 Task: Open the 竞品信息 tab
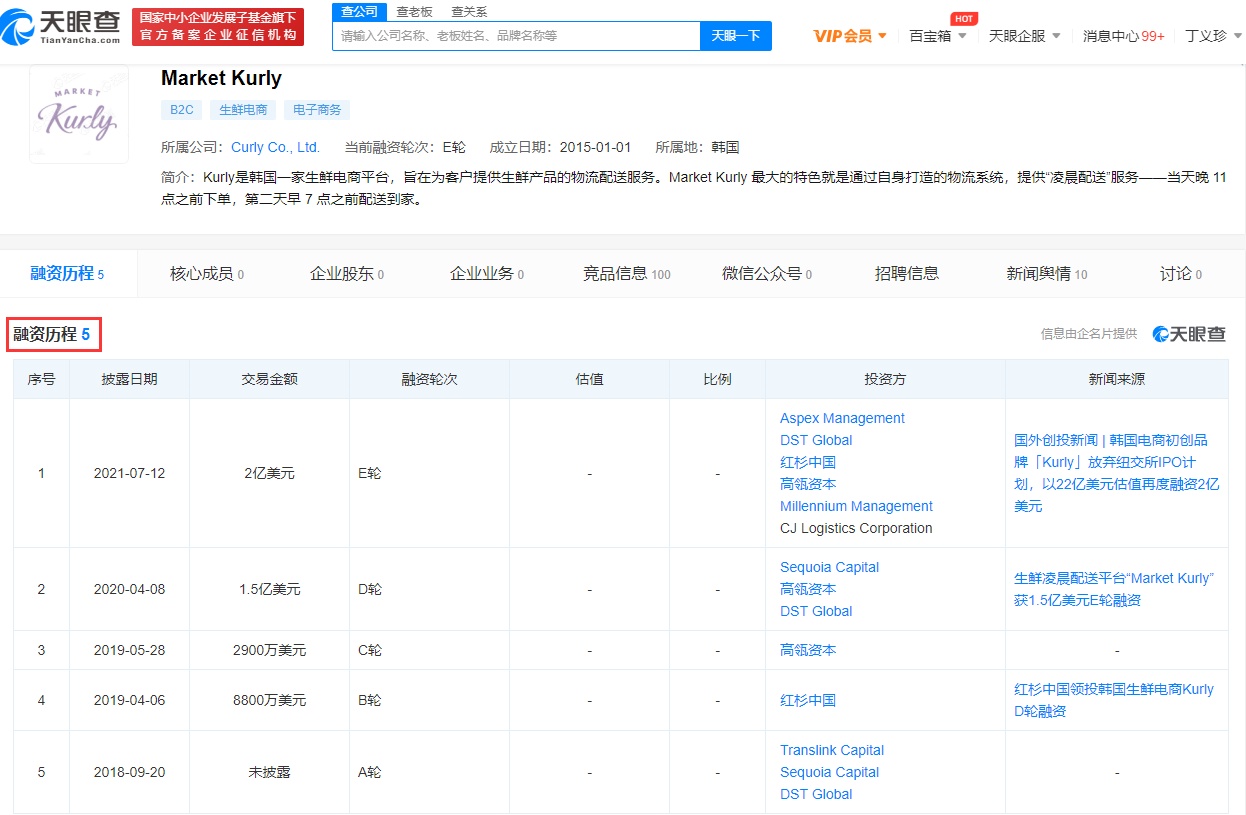627,274
